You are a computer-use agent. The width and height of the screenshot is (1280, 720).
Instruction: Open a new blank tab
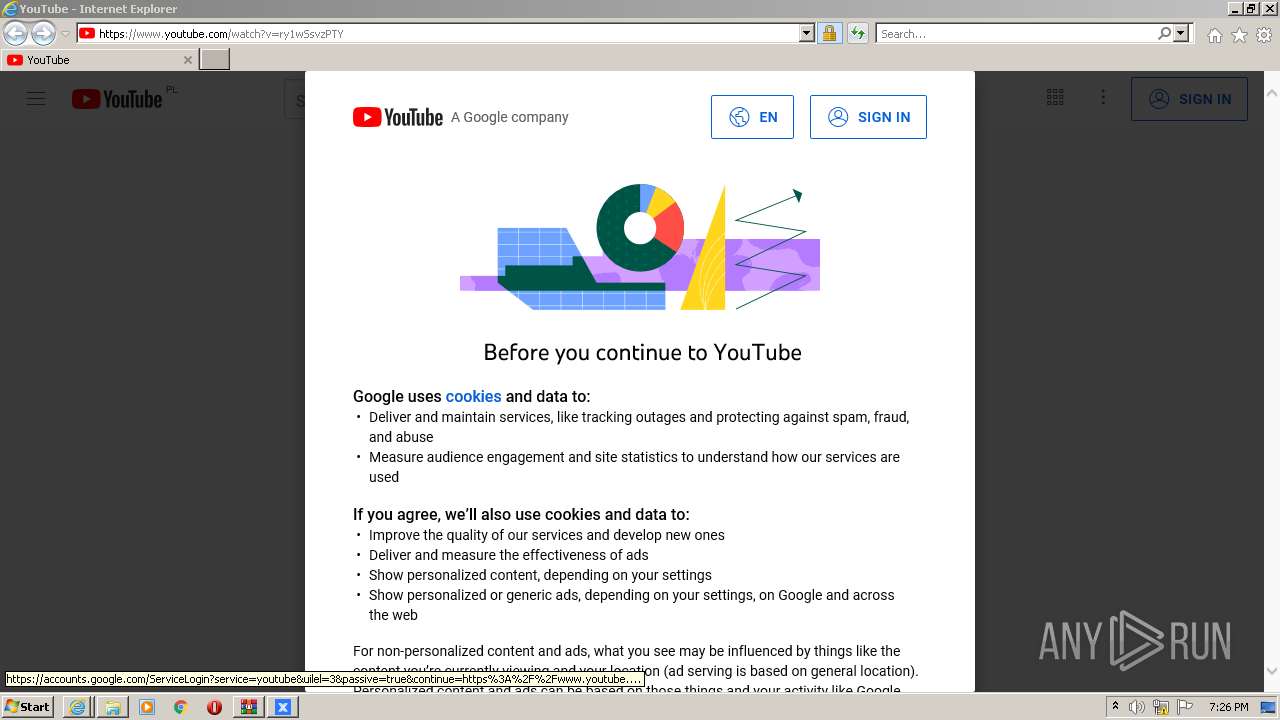click(215, 60)
